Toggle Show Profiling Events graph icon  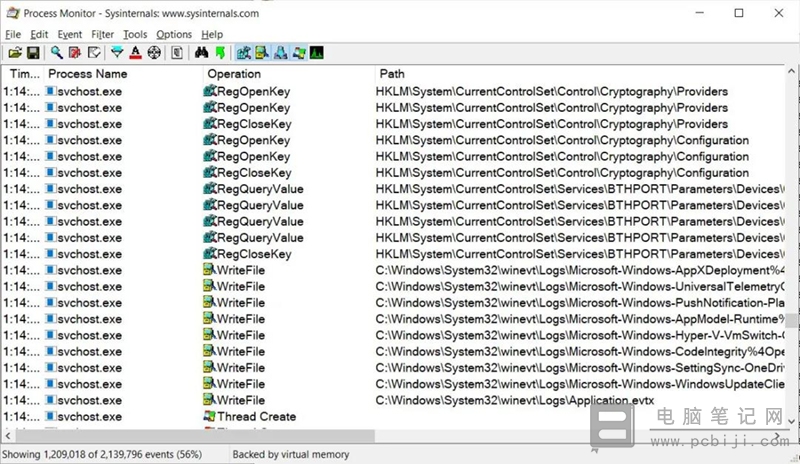pos(317,53)
